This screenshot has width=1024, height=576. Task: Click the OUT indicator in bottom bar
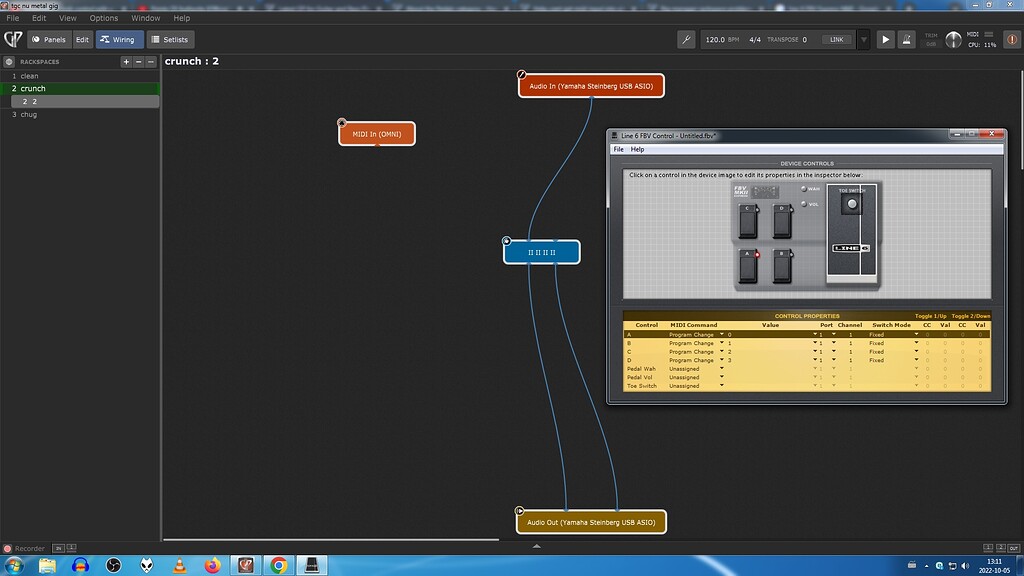pyautogui.click(x=1014, y=548)
